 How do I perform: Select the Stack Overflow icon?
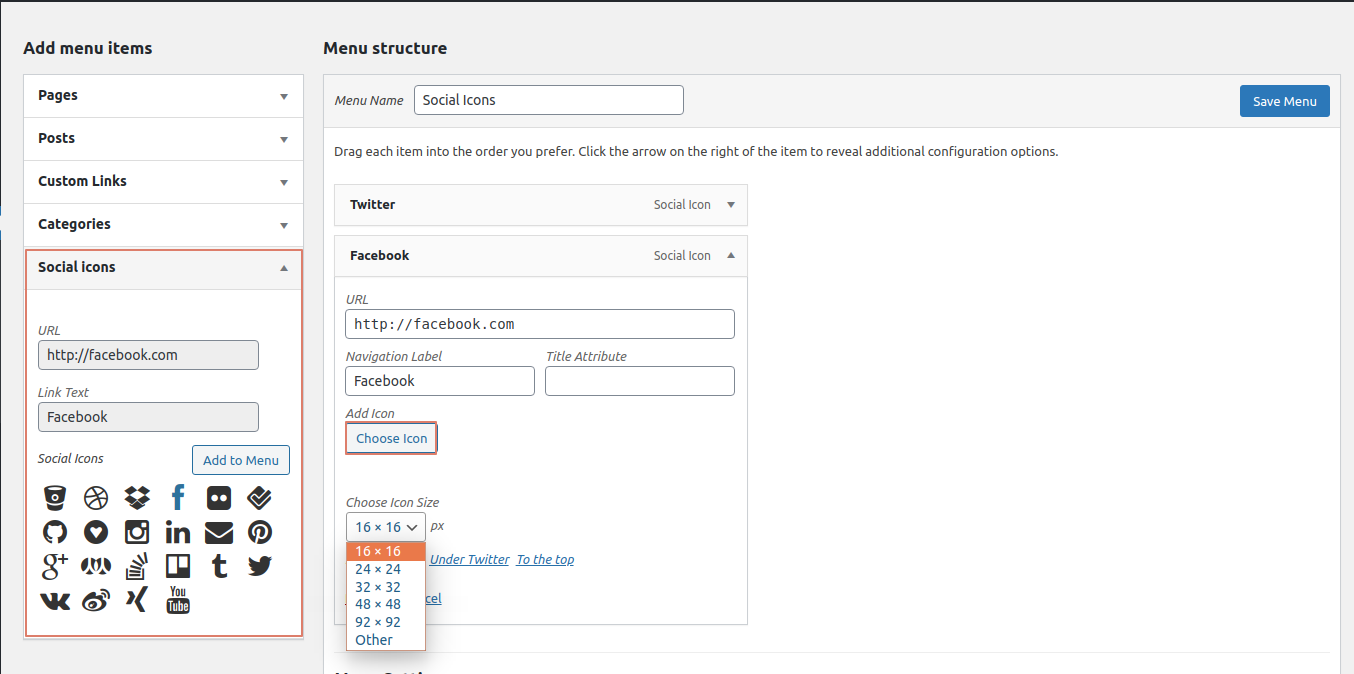click(x=137, y=566)
